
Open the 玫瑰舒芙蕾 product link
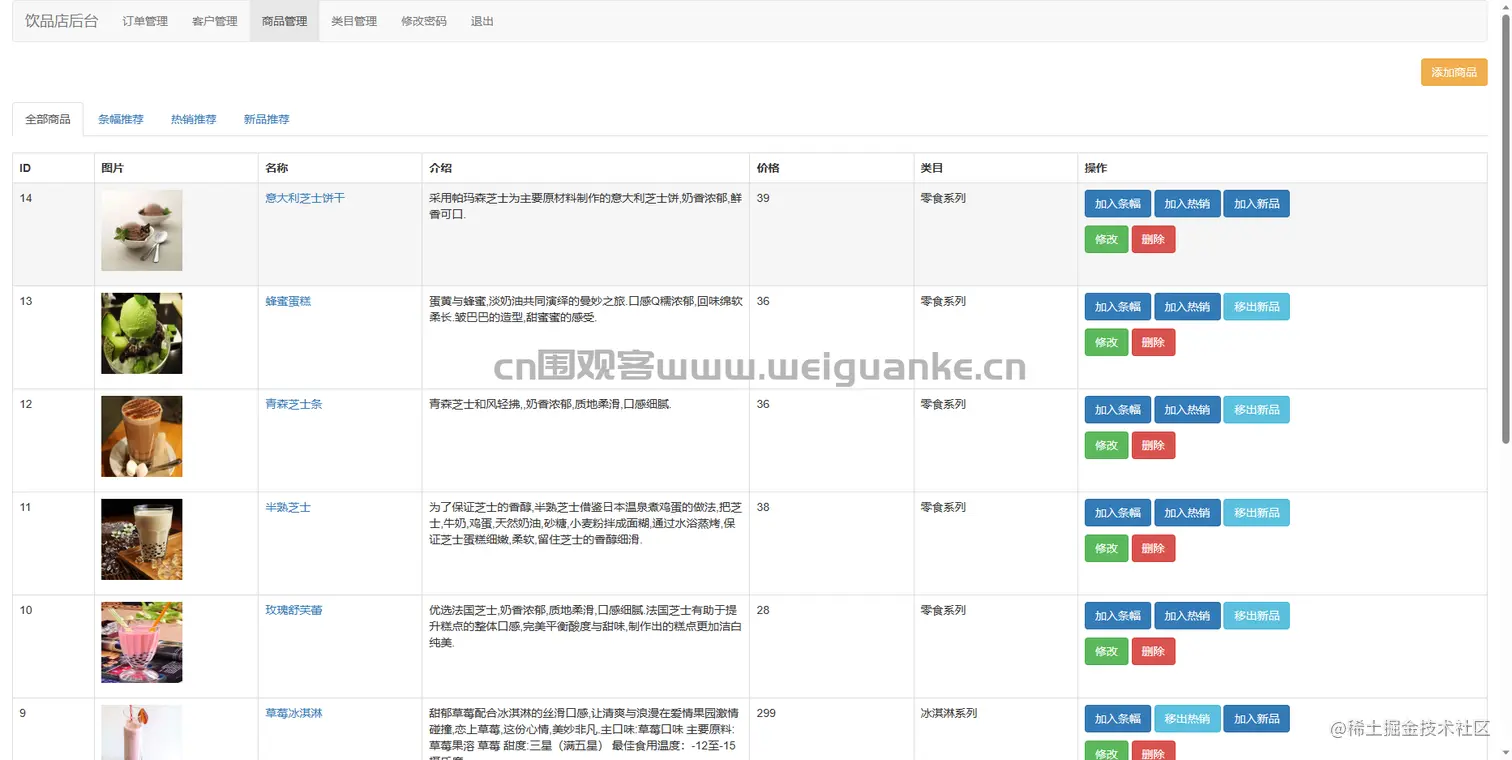(294, 610)
